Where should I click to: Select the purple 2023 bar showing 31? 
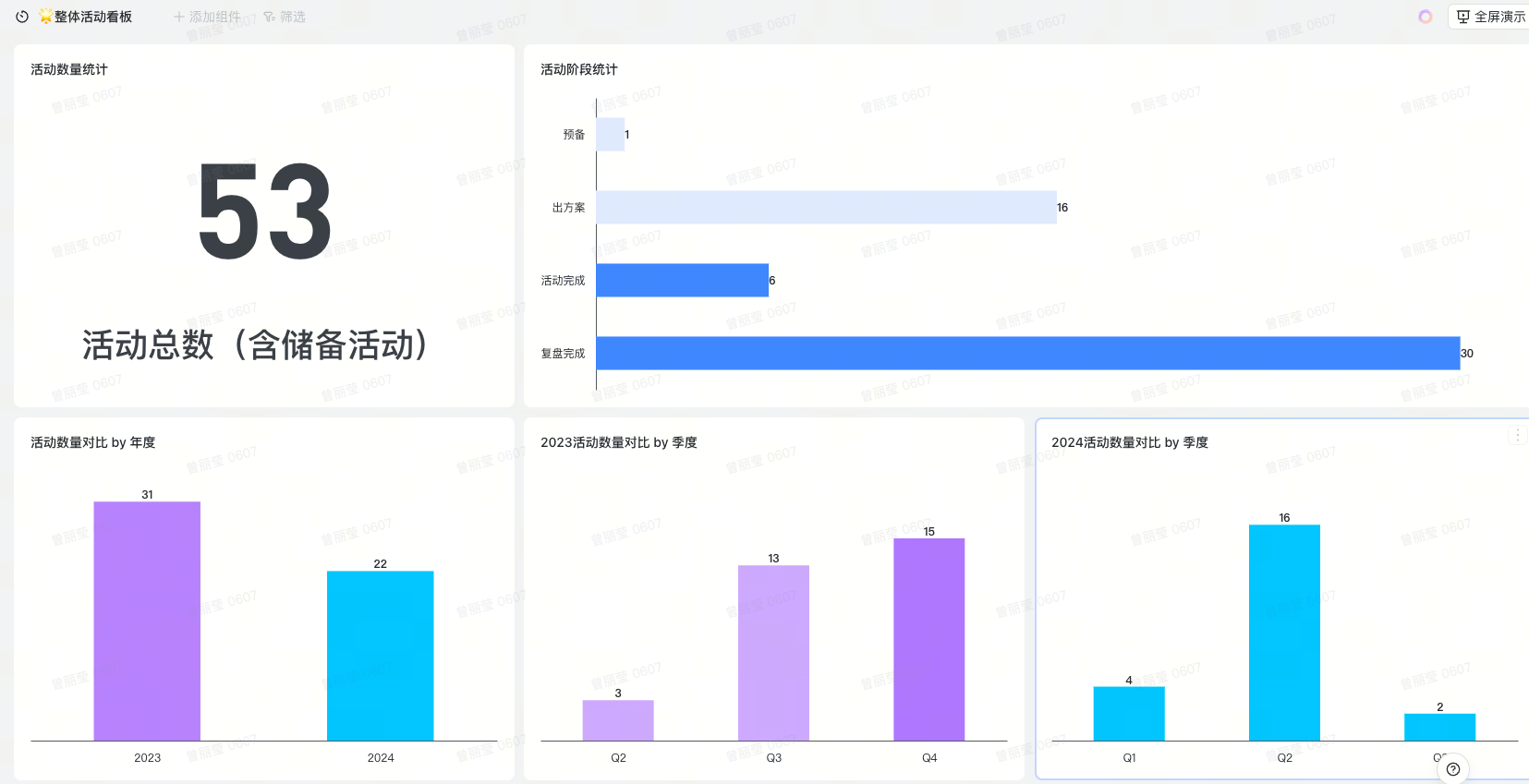[147, 621]
